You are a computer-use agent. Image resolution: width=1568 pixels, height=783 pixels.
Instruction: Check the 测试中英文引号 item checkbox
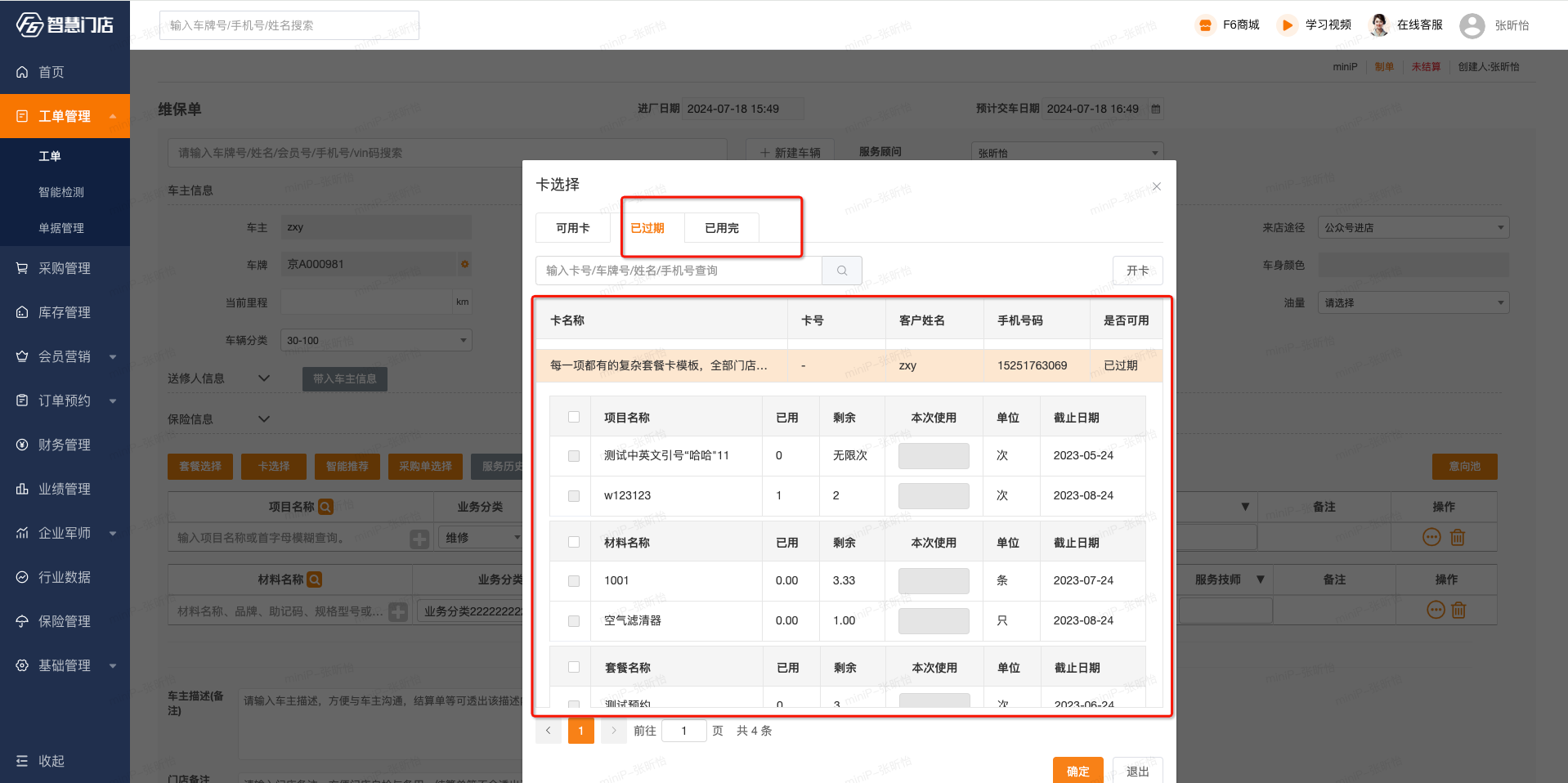pyautogui.click(x=574, y=456)
